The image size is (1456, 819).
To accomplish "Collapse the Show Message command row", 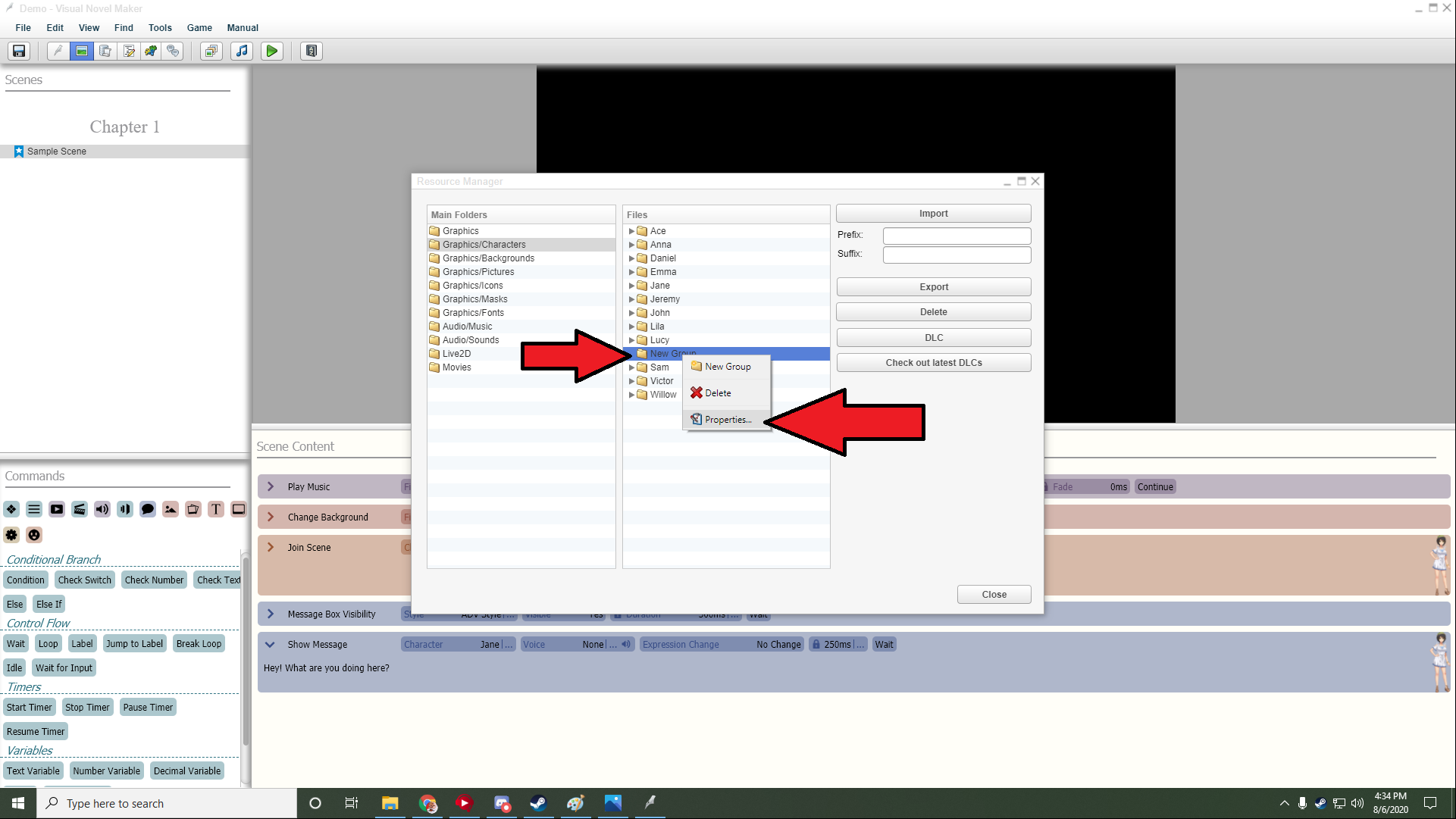I will [270, 645].
